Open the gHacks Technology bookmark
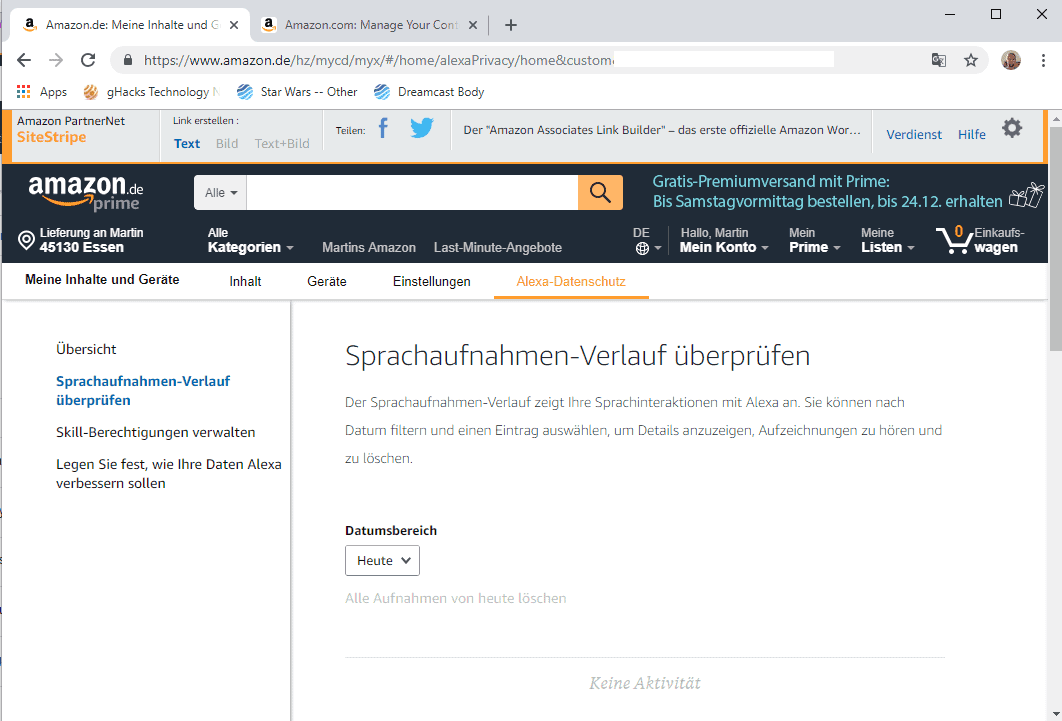Image resolution: width=1062 pixels, height=721 pixels. coord(152,91)
